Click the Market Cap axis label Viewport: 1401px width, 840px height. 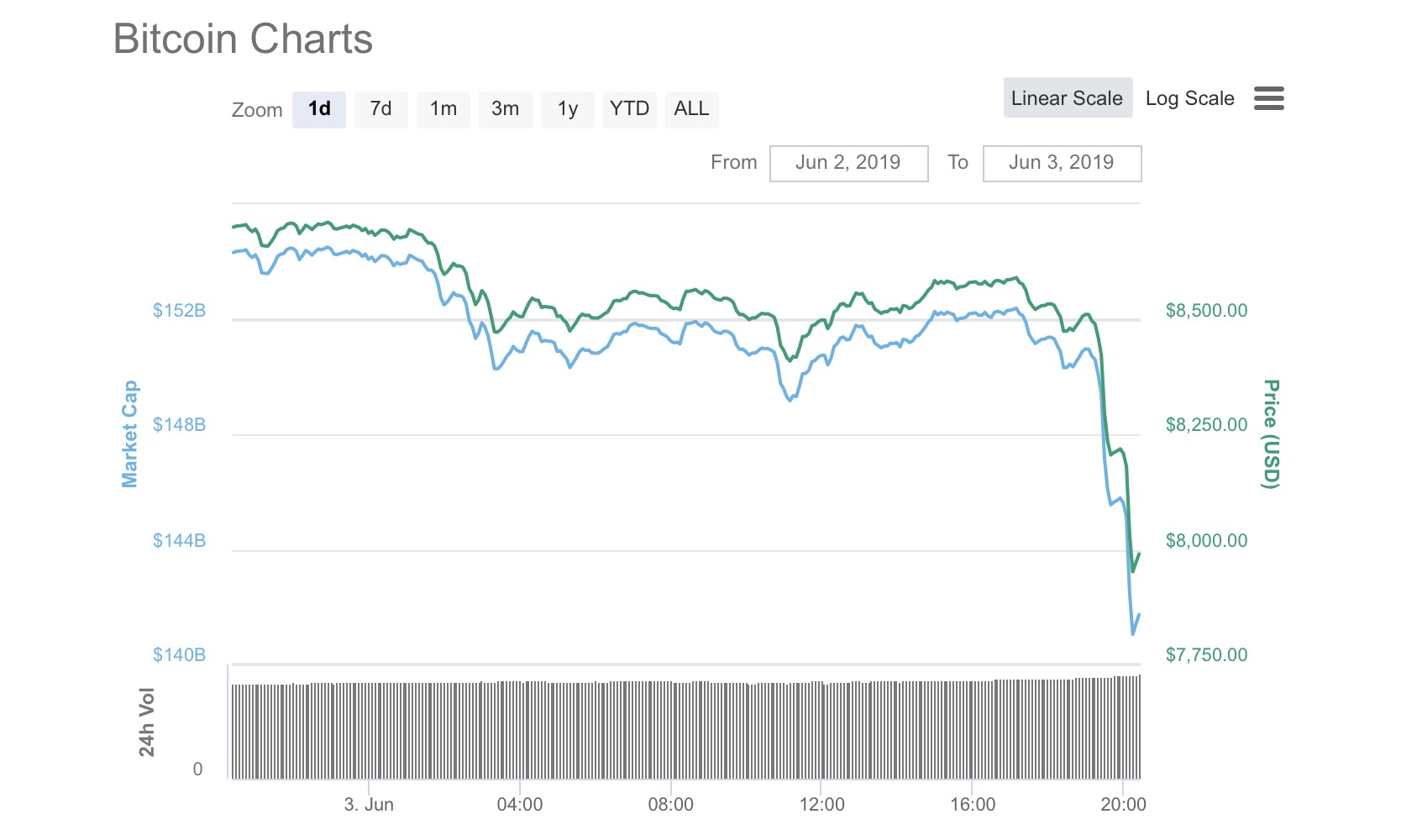tap(129, 433)
